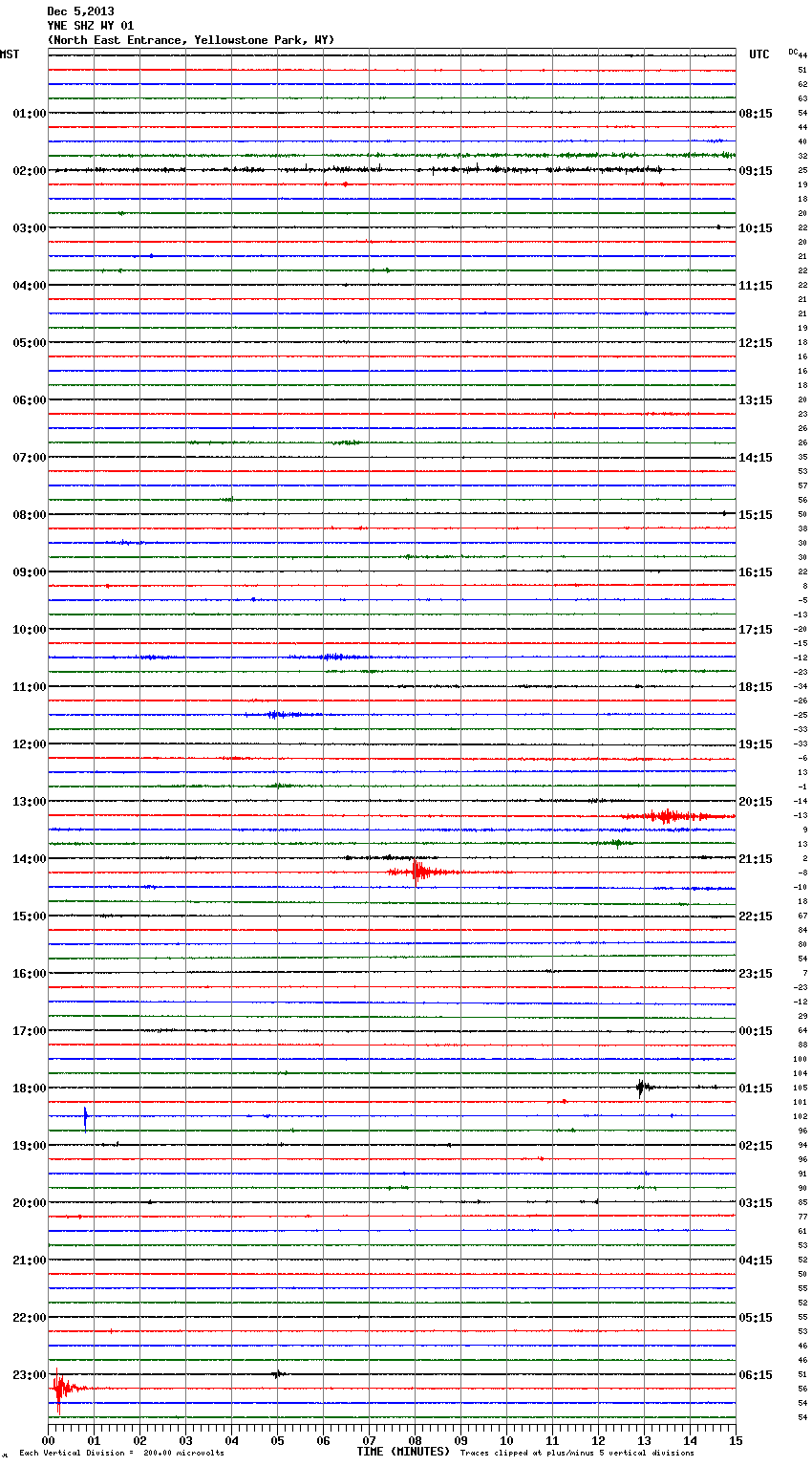Select the 03:00 MST time label
The width and height of the screenshot is (812, 1466).
pos(29,227)
